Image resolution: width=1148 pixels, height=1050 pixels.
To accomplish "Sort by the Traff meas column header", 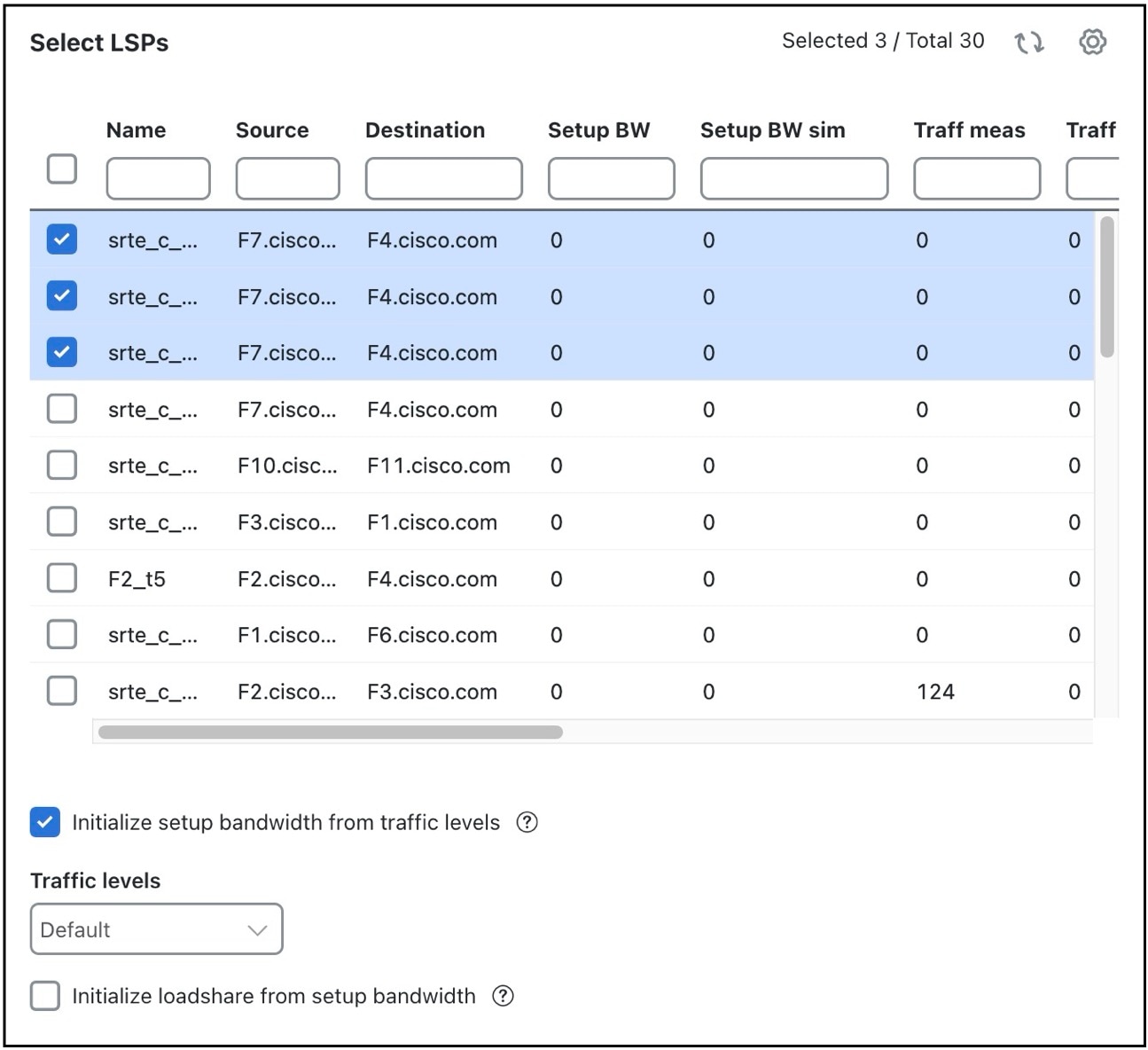I will tap(970, 130).
